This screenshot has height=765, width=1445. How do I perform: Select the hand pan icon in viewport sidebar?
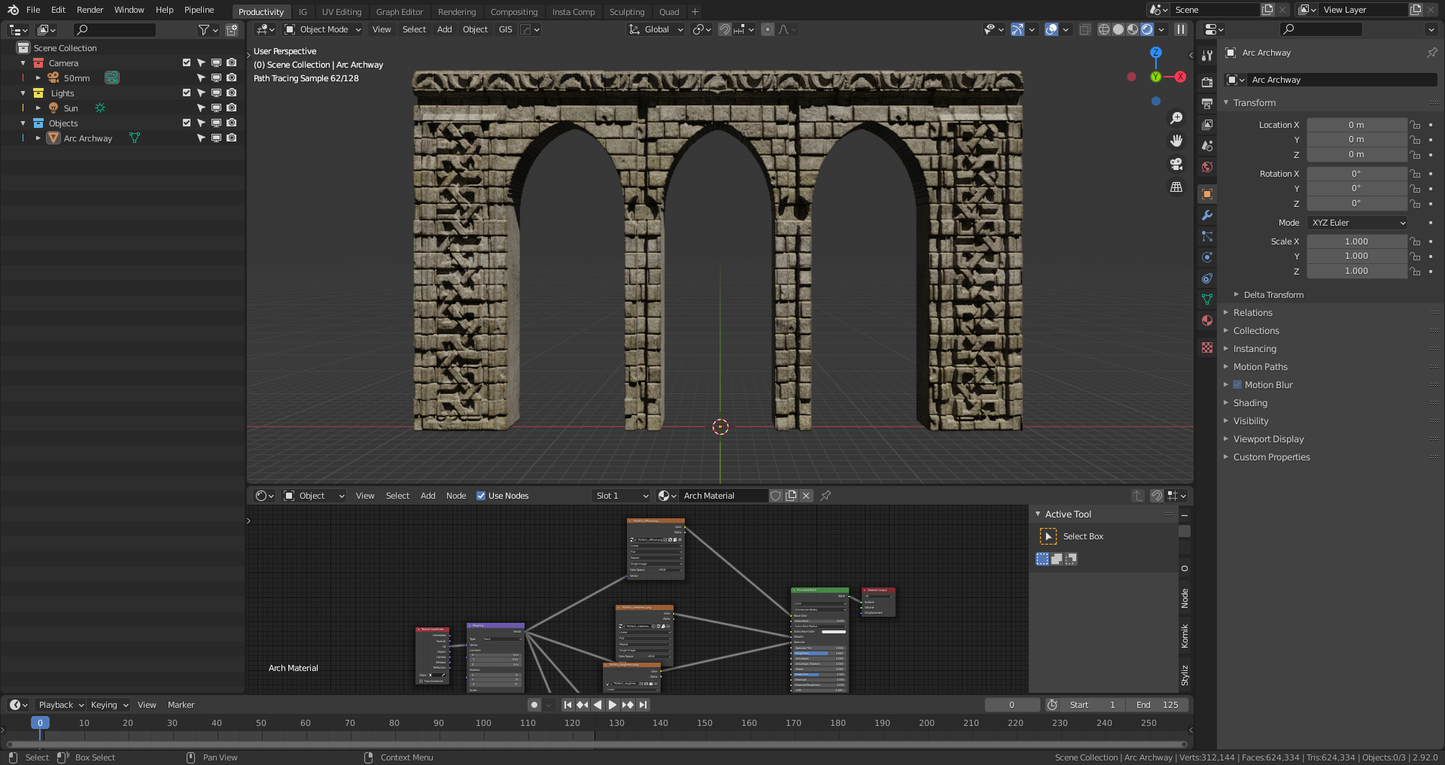1177,141
